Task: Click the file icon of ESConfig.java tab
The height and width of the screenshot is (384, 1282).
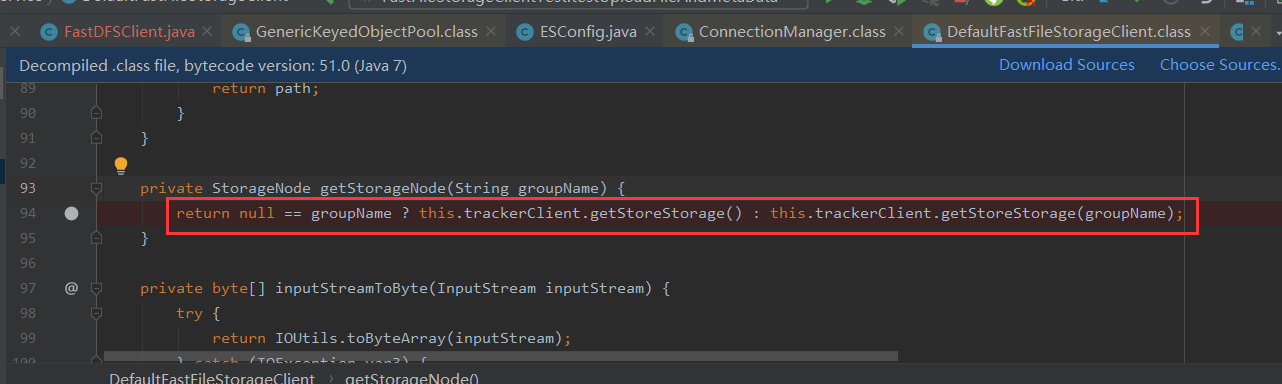Action: 526,32
